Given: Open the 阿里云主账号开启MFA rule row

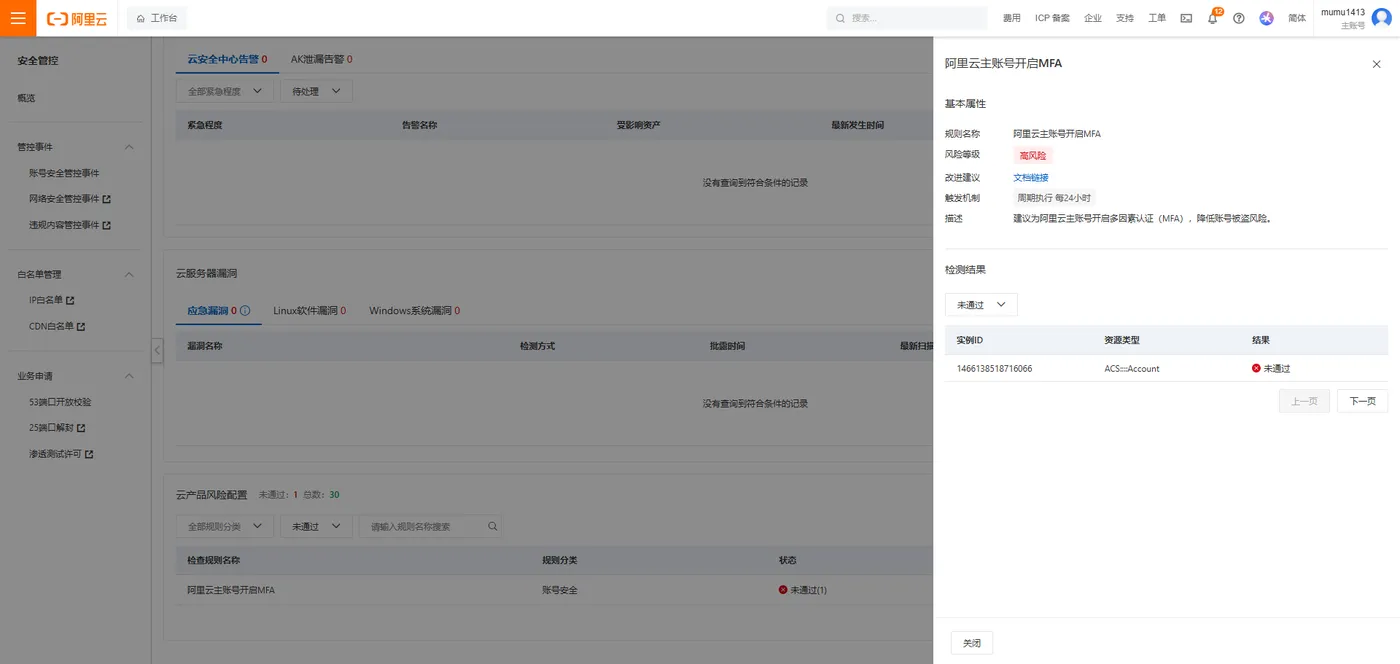Looking at the screenshot, I should tap(231, 590).
